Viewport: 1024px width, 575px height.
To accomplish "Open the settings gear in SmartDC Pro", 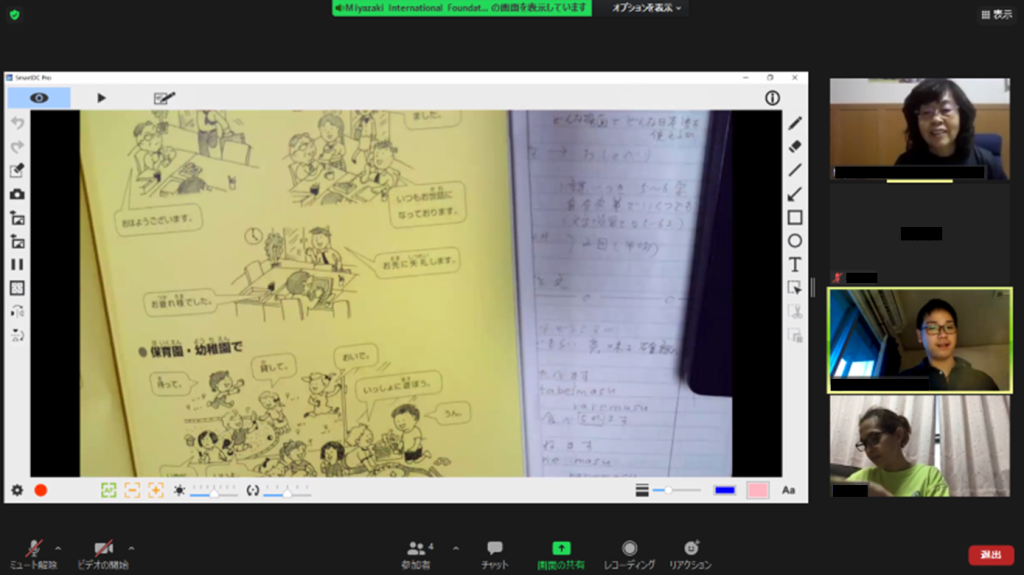I will click(x=18, y=490).
